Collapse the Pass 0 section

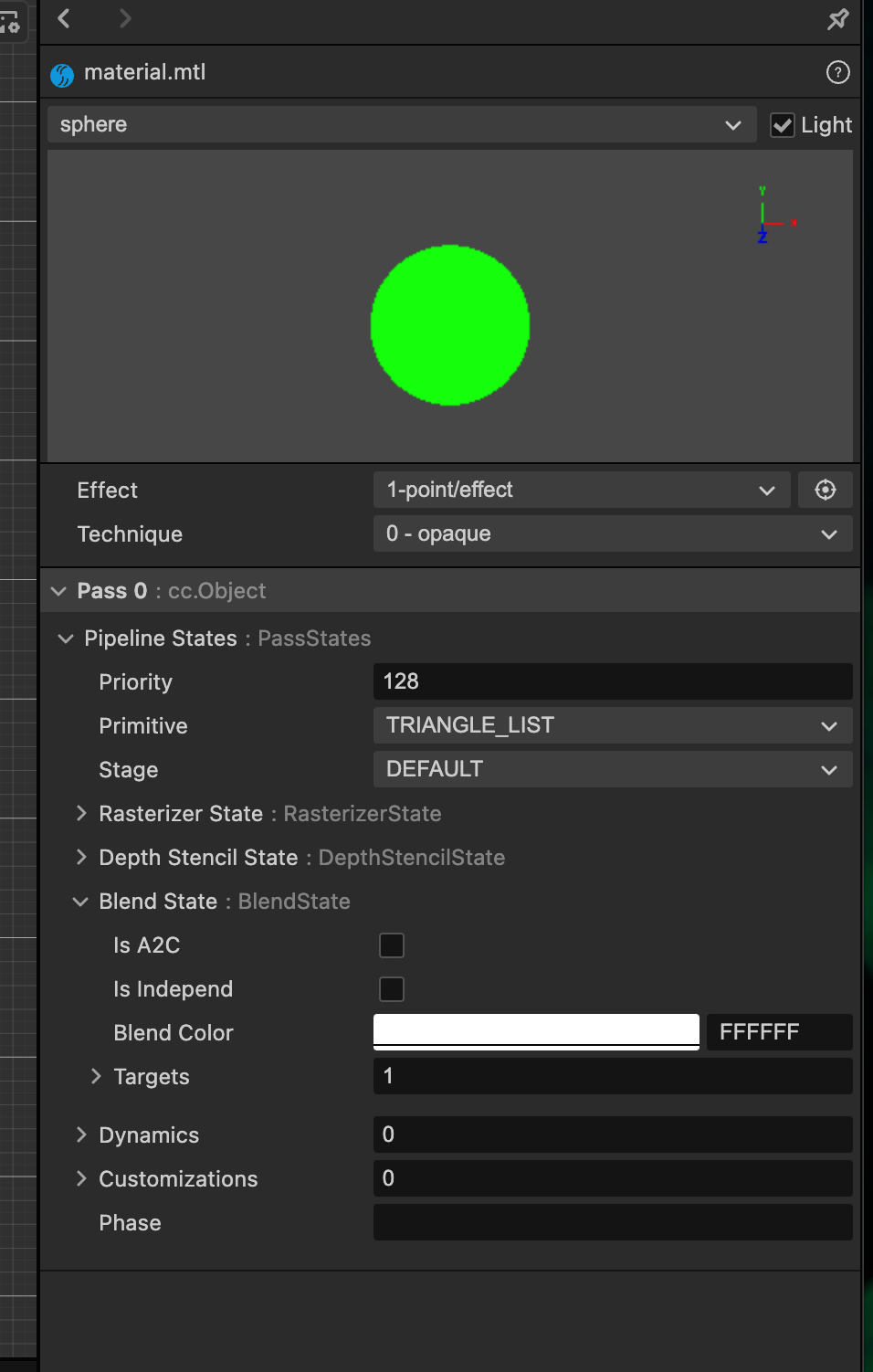point(59,591)
